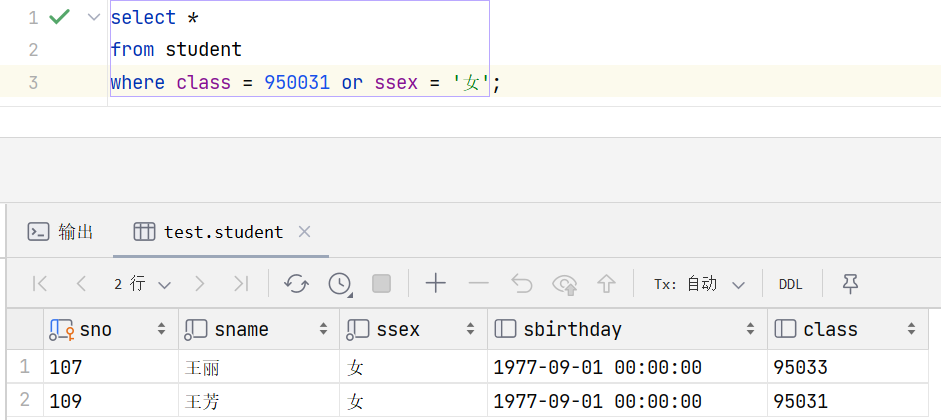941x420 pixels.
Task: Close the test.student tab
Action: coord(304,232)
